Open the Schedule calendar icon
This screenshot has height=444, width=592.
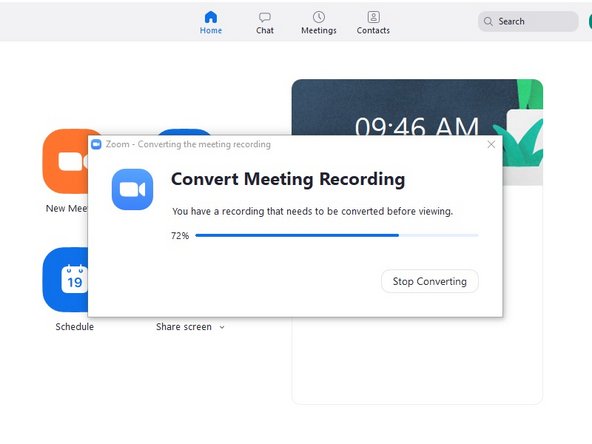point(66,280)
